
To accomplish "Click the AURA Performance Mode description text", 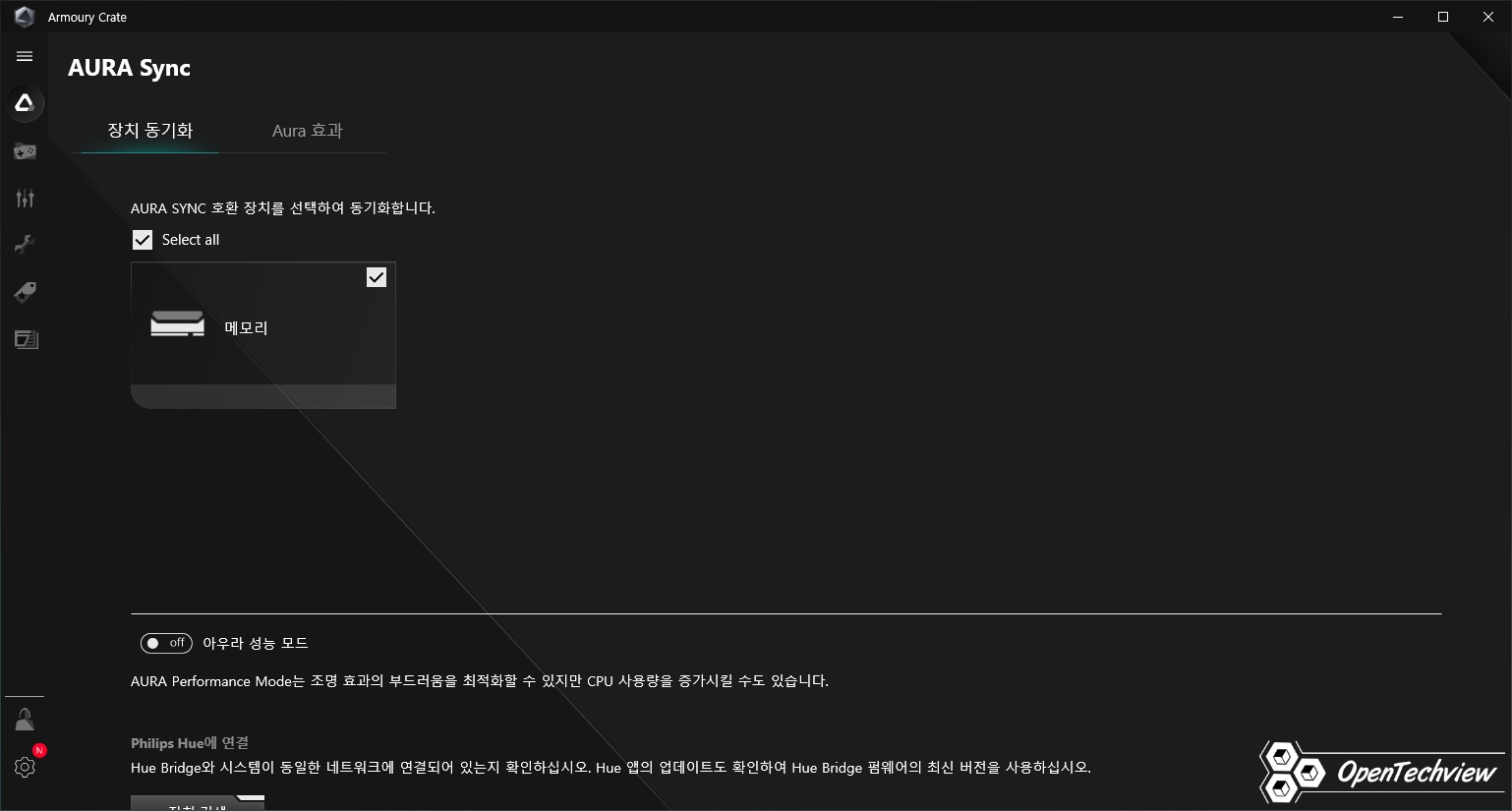I will [x=480, y=681].
